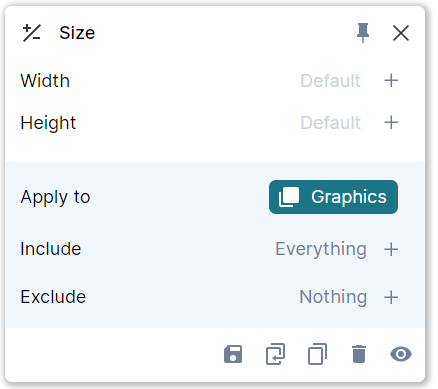
Task: Delete this rule with trash icon
Action: tap(359, 354)
